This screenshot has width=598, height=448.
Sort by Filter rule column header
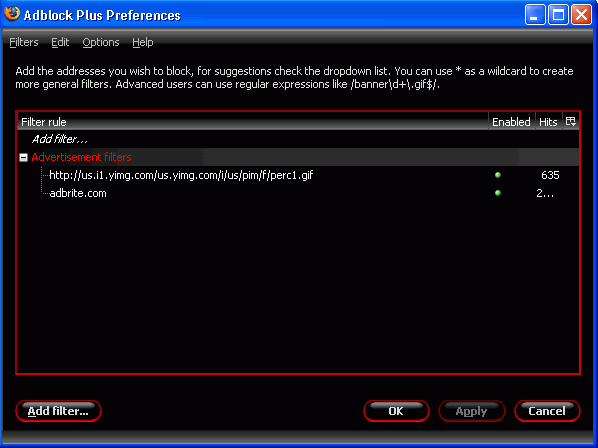[253, 122]
